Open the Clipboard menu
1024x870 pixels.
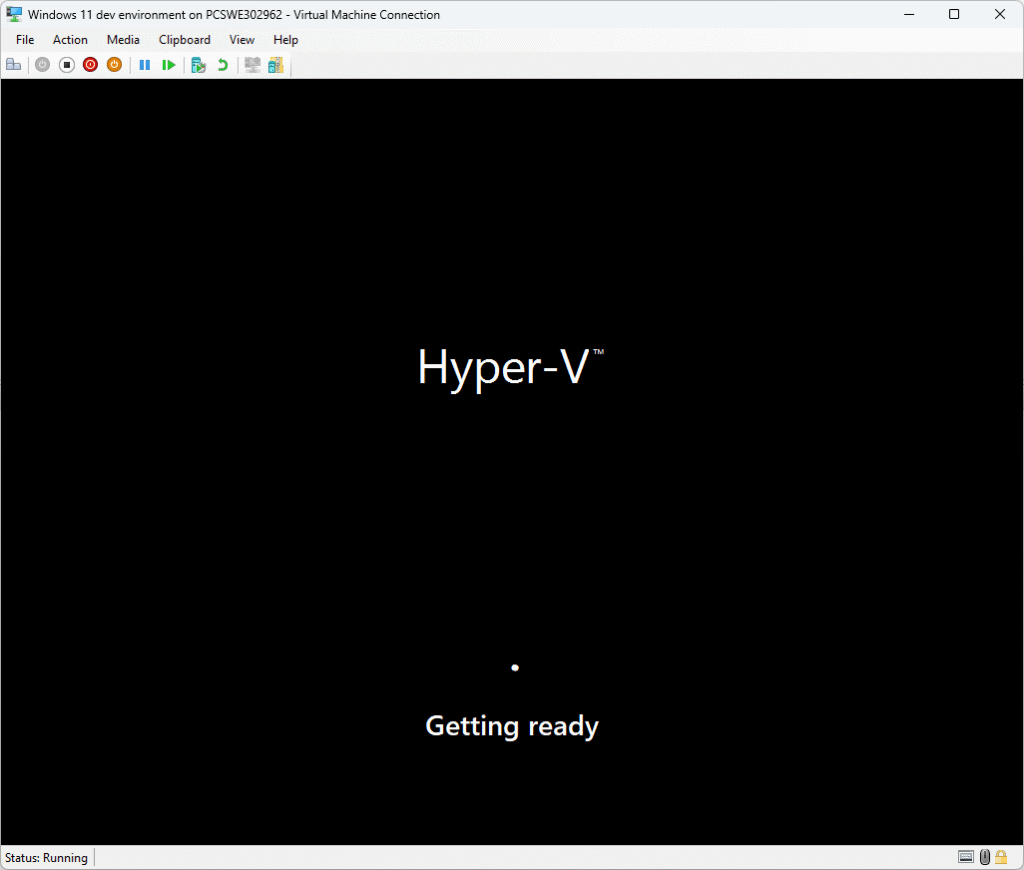(185, 40)
